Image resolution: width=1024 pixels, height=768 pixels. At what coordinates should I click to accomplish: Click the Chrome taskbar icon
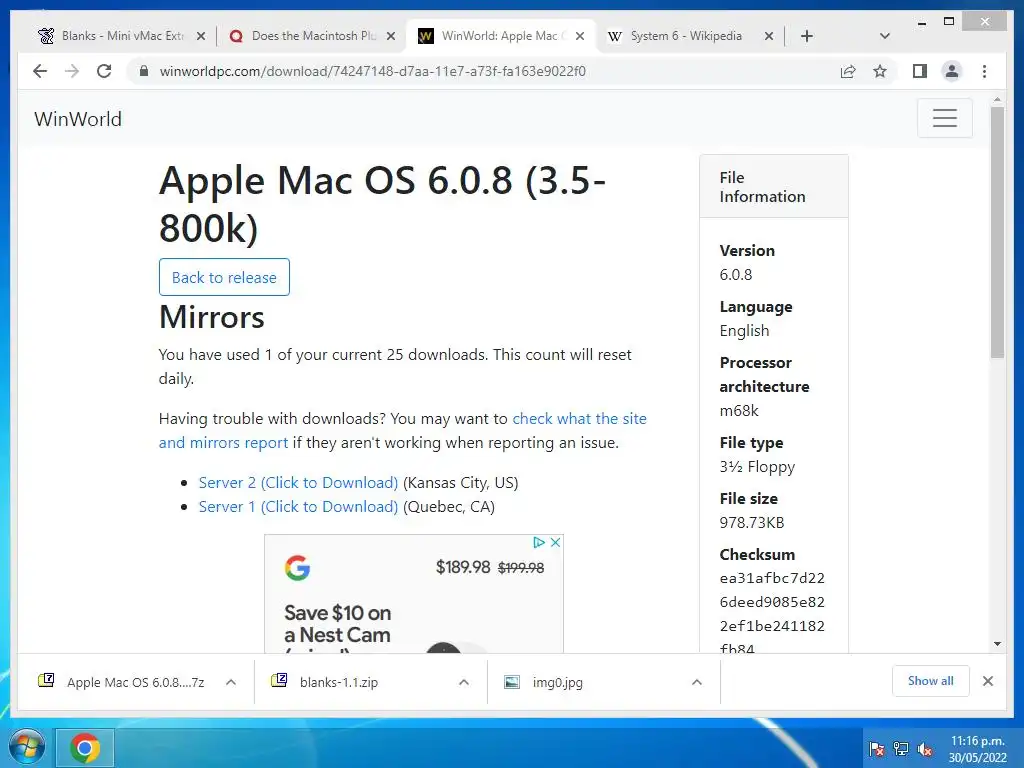tap(85, 748)
